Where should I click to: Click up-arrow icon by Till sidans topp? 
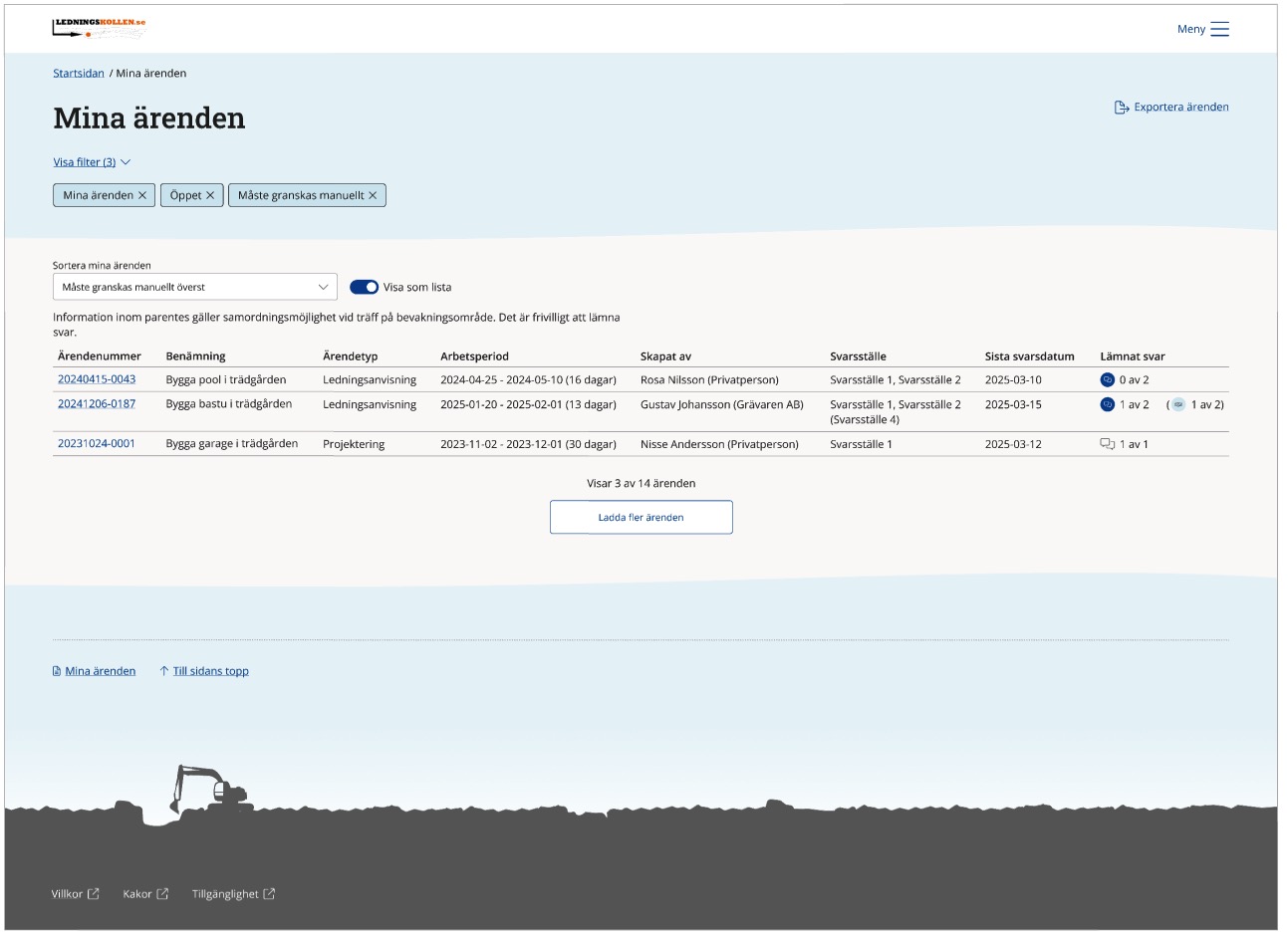coord(164,671)
